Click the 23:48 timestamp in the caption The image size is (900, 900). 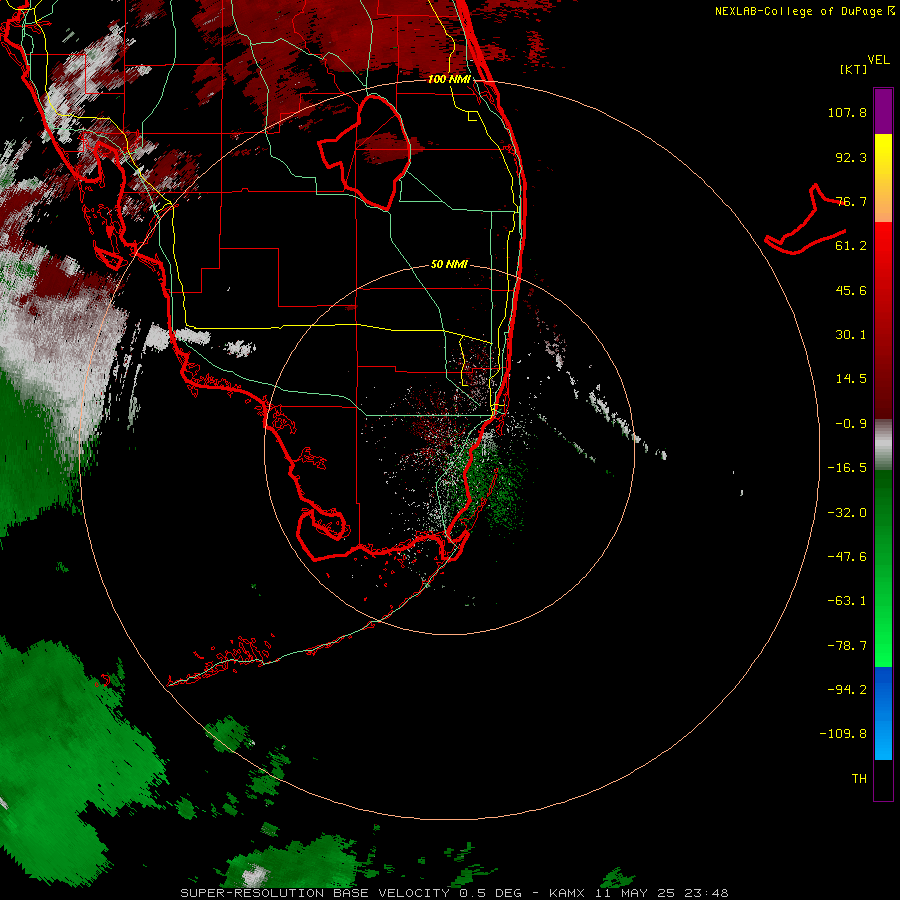point(707,893)
